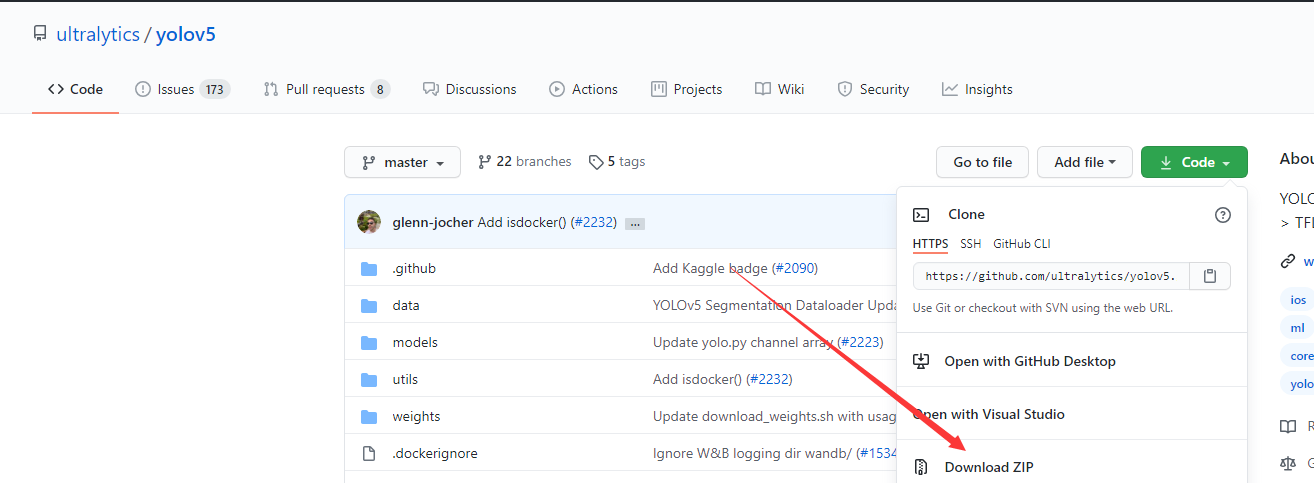The width and height of the screenshot is (1314, 483).
Task: Click the Clone help question-mark icon
Action: coord(1222,214)
